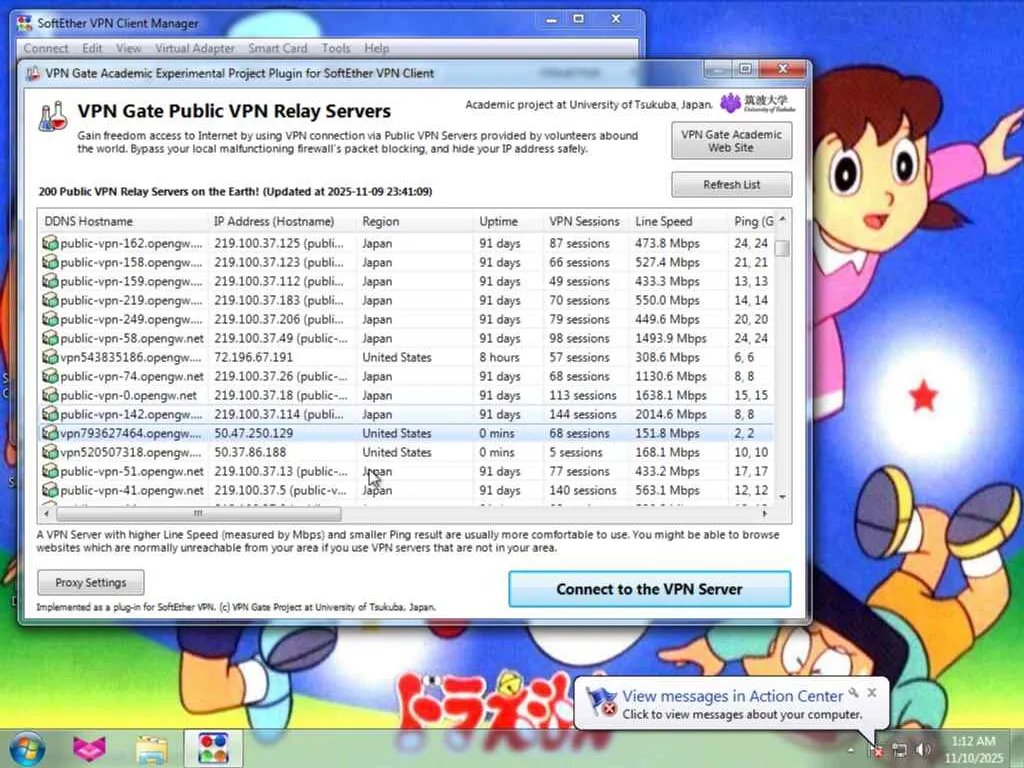The image size is (1024, 768).
Task: Click the 1493.9 Mbps line speed cell
Action: coord(671,338)
